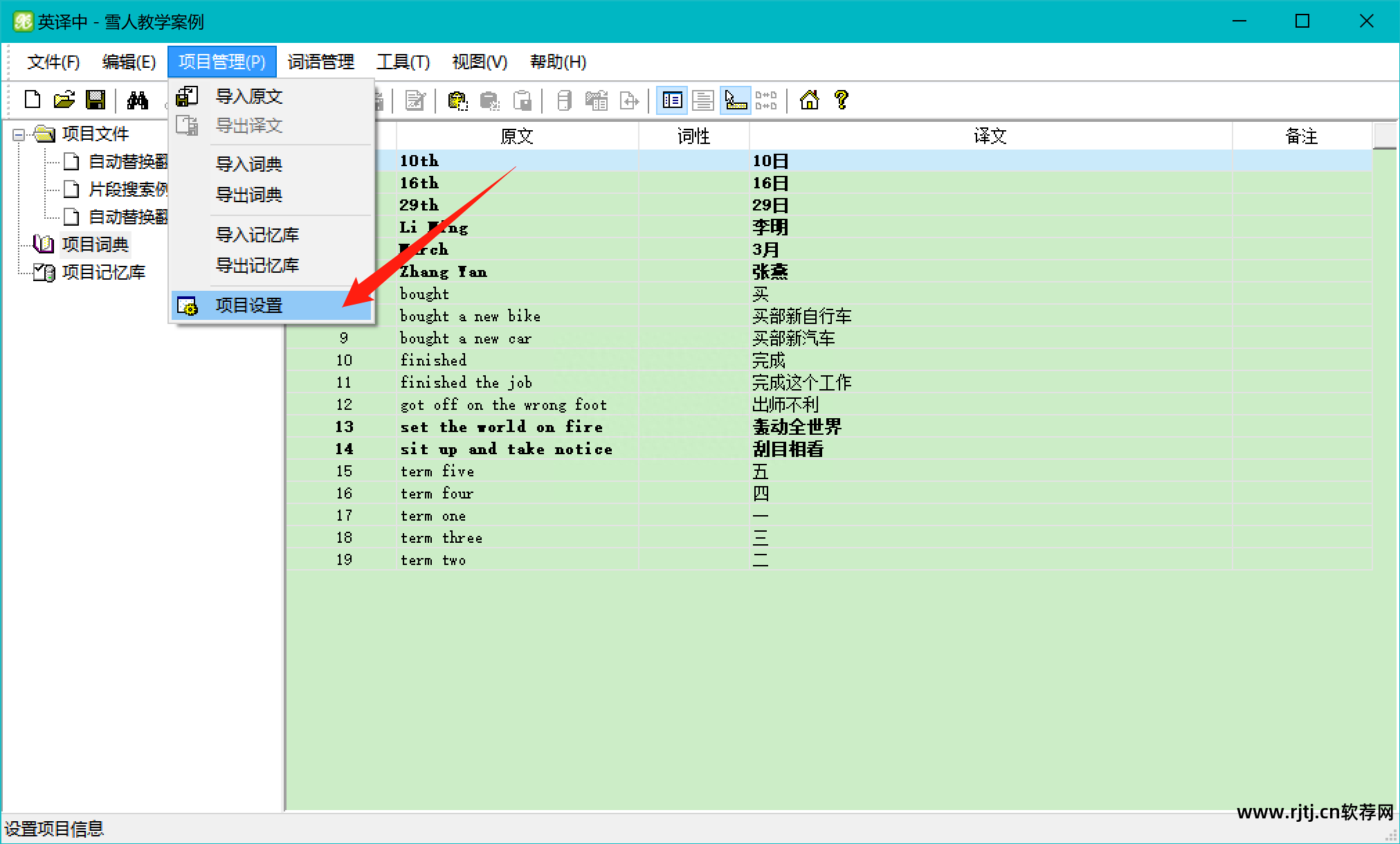The width and height of the screenshot is (1400, 844).
Task: Click the Home house icon
Action: (809, 100)
